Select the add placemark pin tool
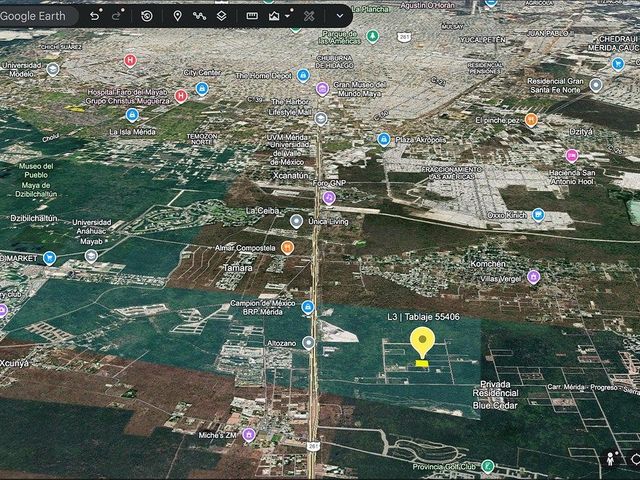Image resolution: width=640 pixels, height=480 pixels. pyautogui.click(x=178, y=16)
